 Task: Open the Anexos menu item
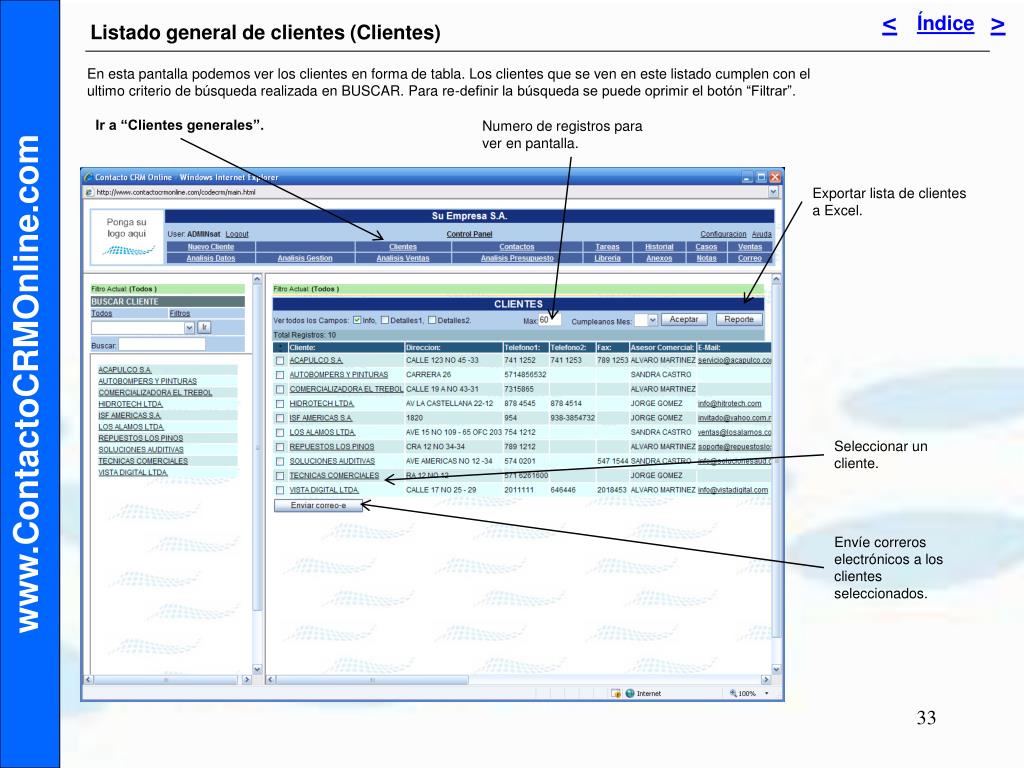659,258
